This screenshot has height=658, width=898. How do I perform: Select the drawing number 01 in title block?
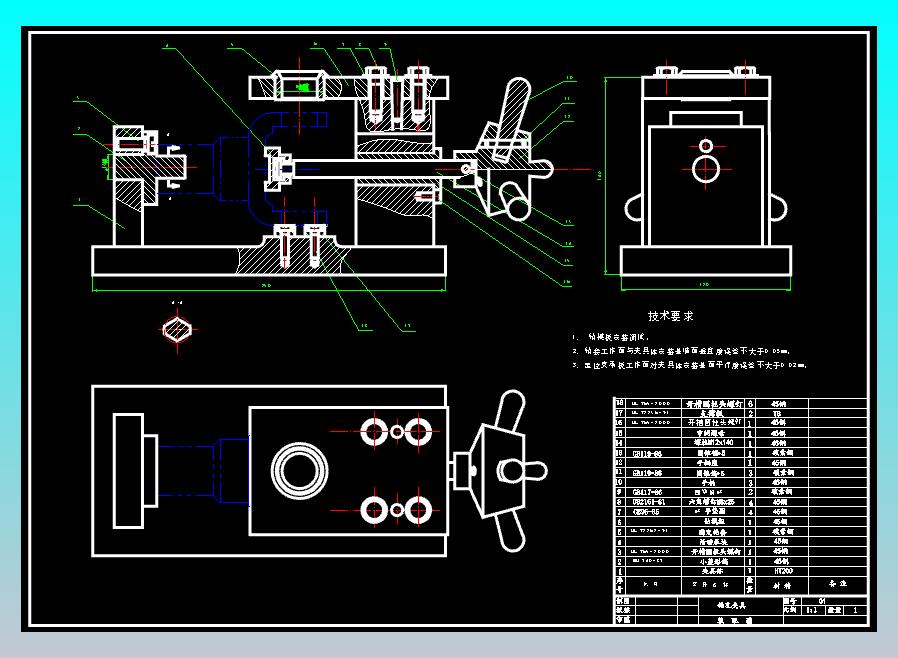click(822, 601)
